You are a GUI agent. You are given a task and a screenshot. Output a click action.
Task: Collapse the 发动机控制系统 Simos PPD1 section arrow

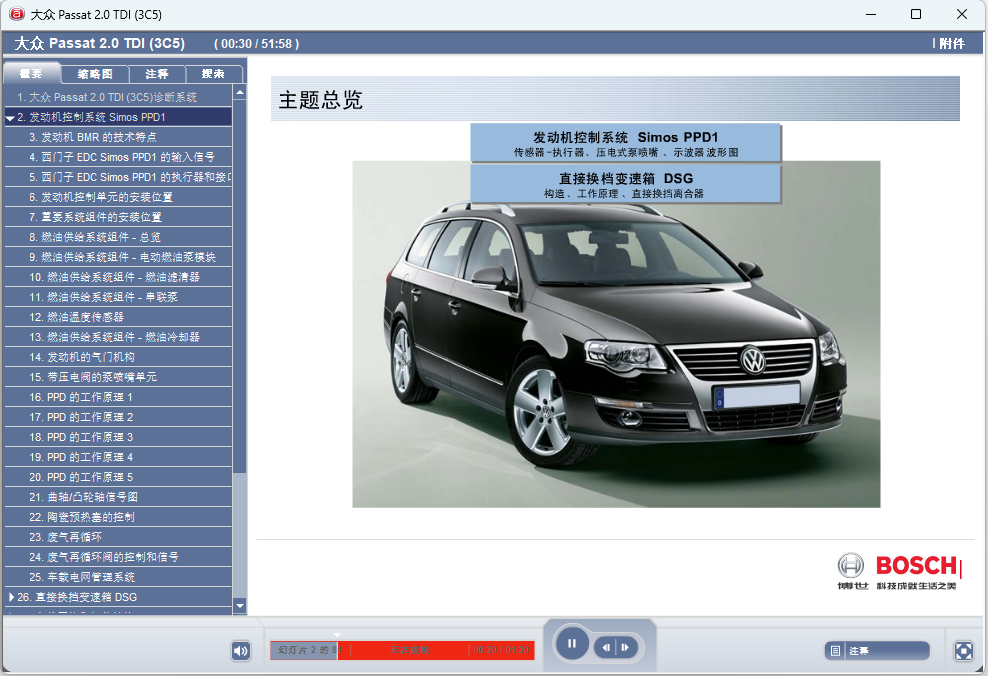click(10, 118)
